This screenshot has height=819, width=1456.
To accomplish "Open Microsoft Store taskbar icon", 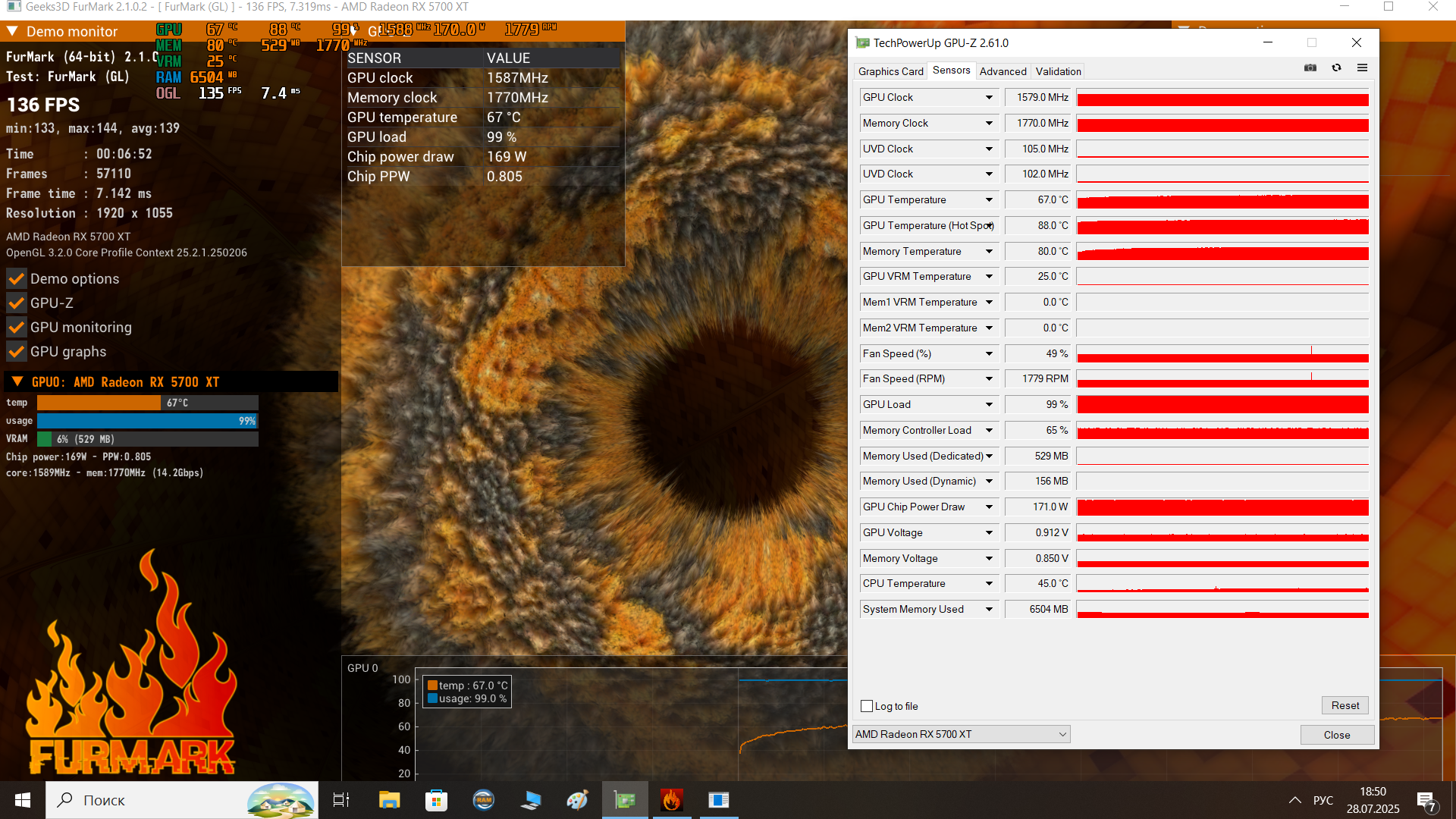I will 436,800.
